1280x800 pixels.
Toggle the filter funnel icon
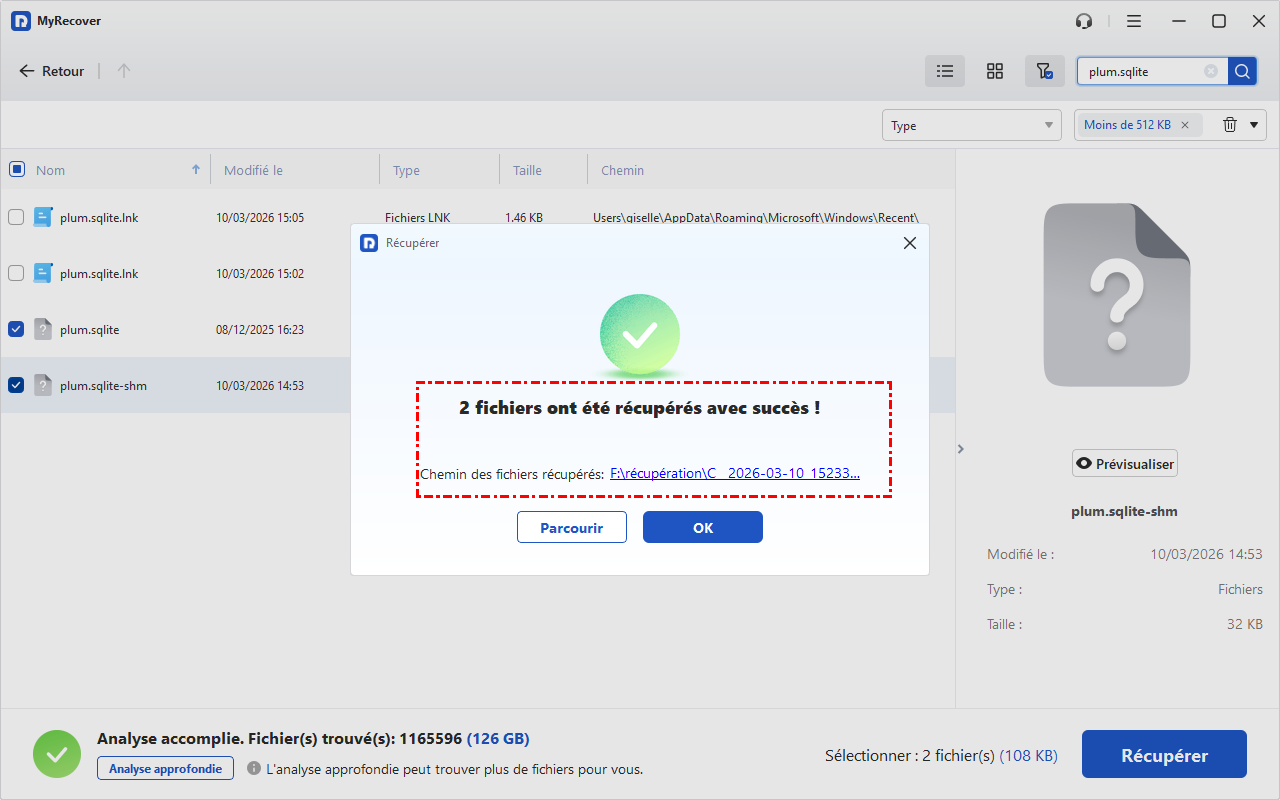[1044, 71]
